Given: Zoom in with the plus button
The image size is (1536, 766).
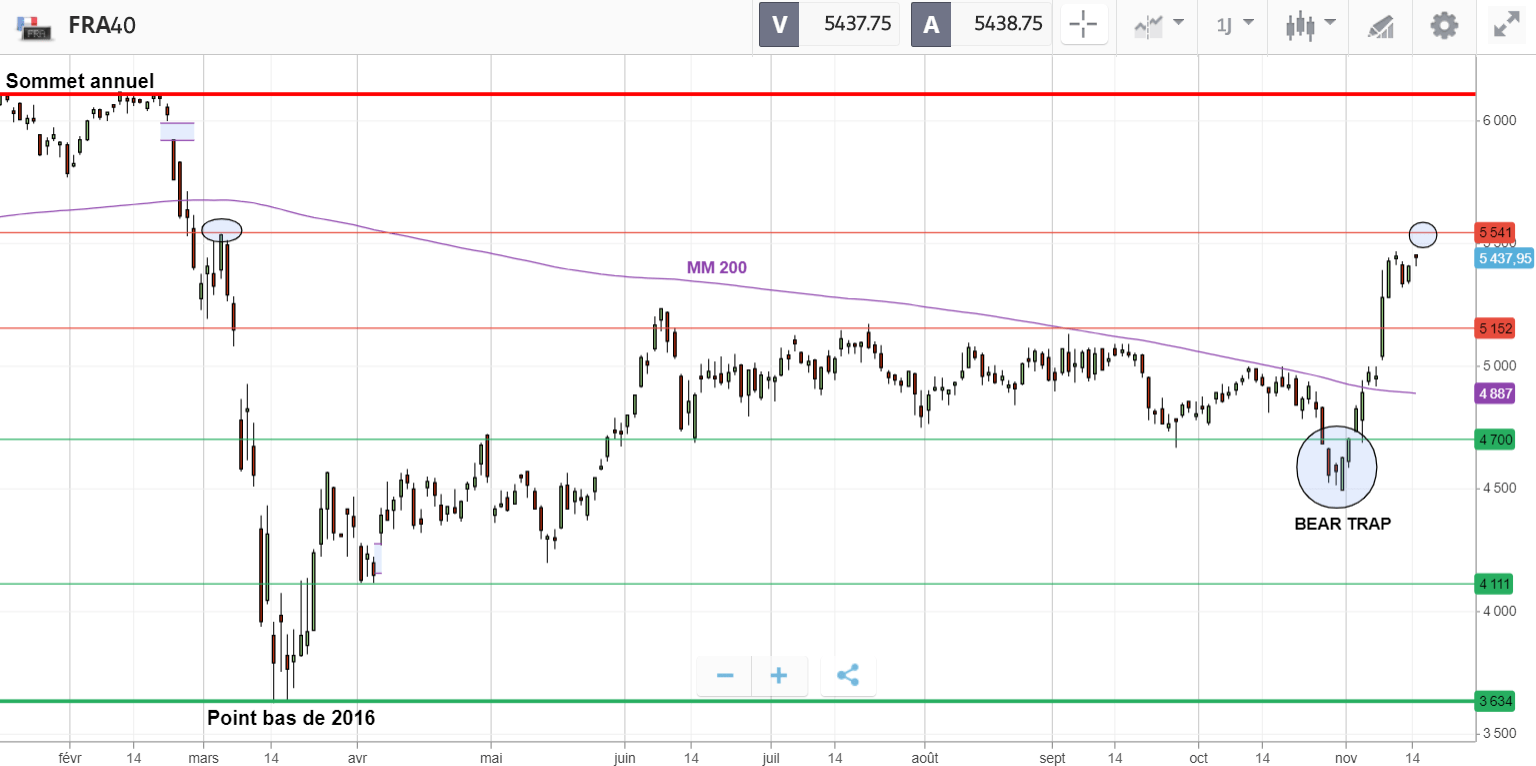Looking at the screenshot, I should 779,676.
